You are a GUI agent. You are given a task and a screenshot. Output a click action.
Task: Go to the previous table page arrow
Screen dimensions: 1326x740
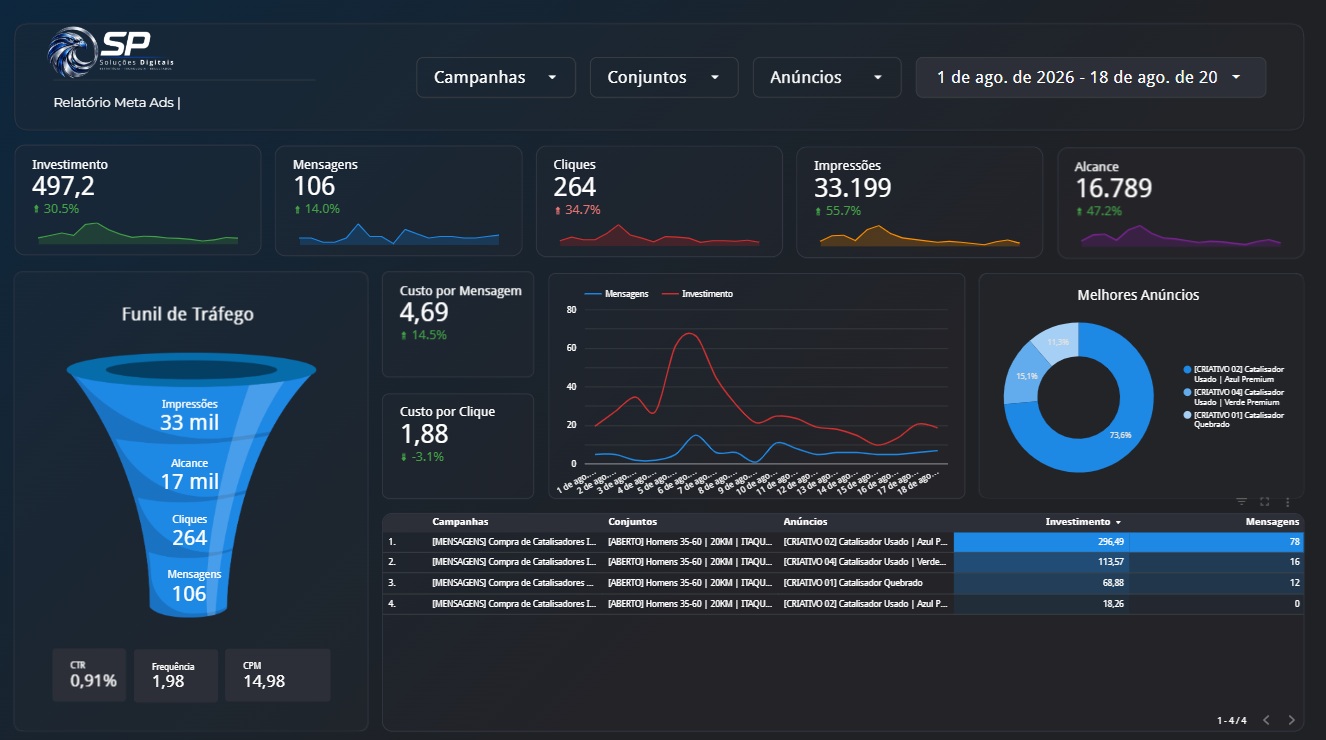click(1266, 720)
